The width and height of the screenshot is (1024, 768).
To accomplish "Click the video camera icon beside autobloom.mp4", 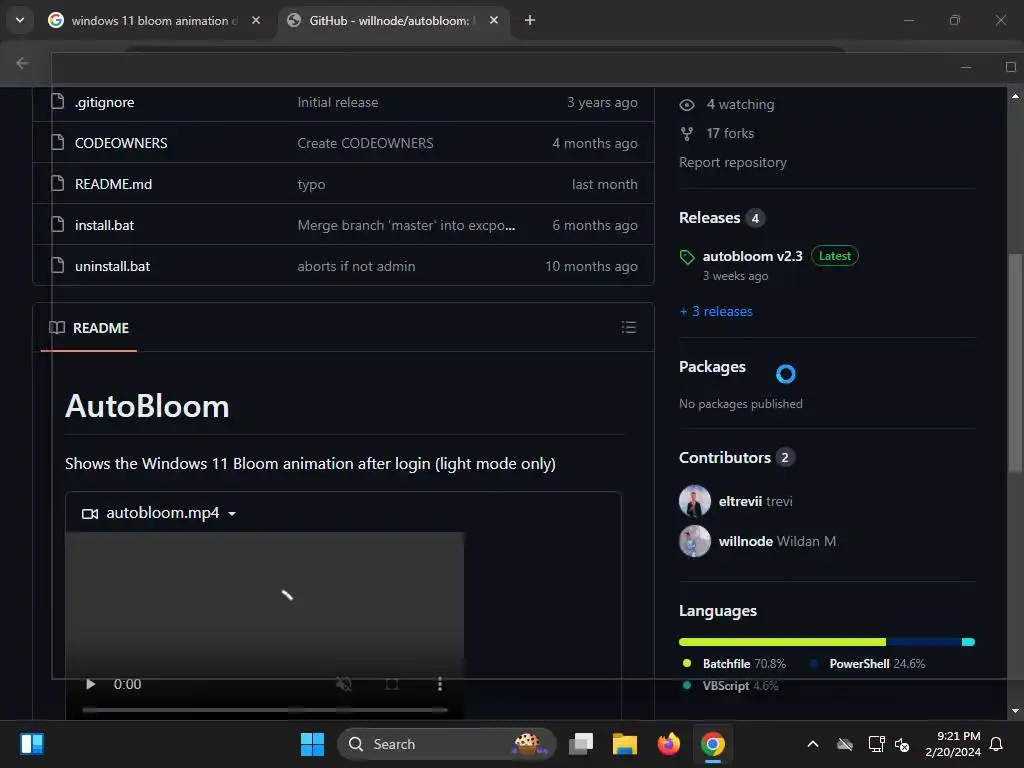I will pyautogui.click(x=89, y=514).
